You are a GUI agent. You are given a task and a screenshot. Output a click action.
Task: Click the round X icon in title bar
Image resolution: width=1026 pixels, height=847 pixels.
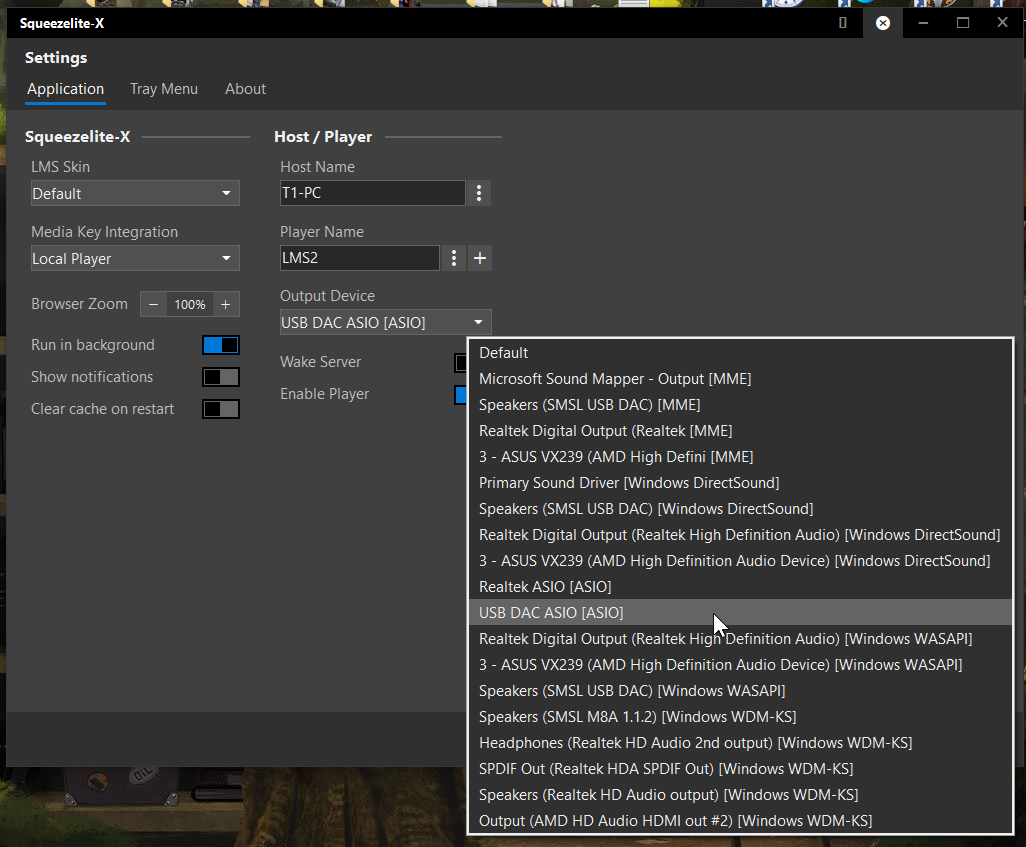click(883, 23)
